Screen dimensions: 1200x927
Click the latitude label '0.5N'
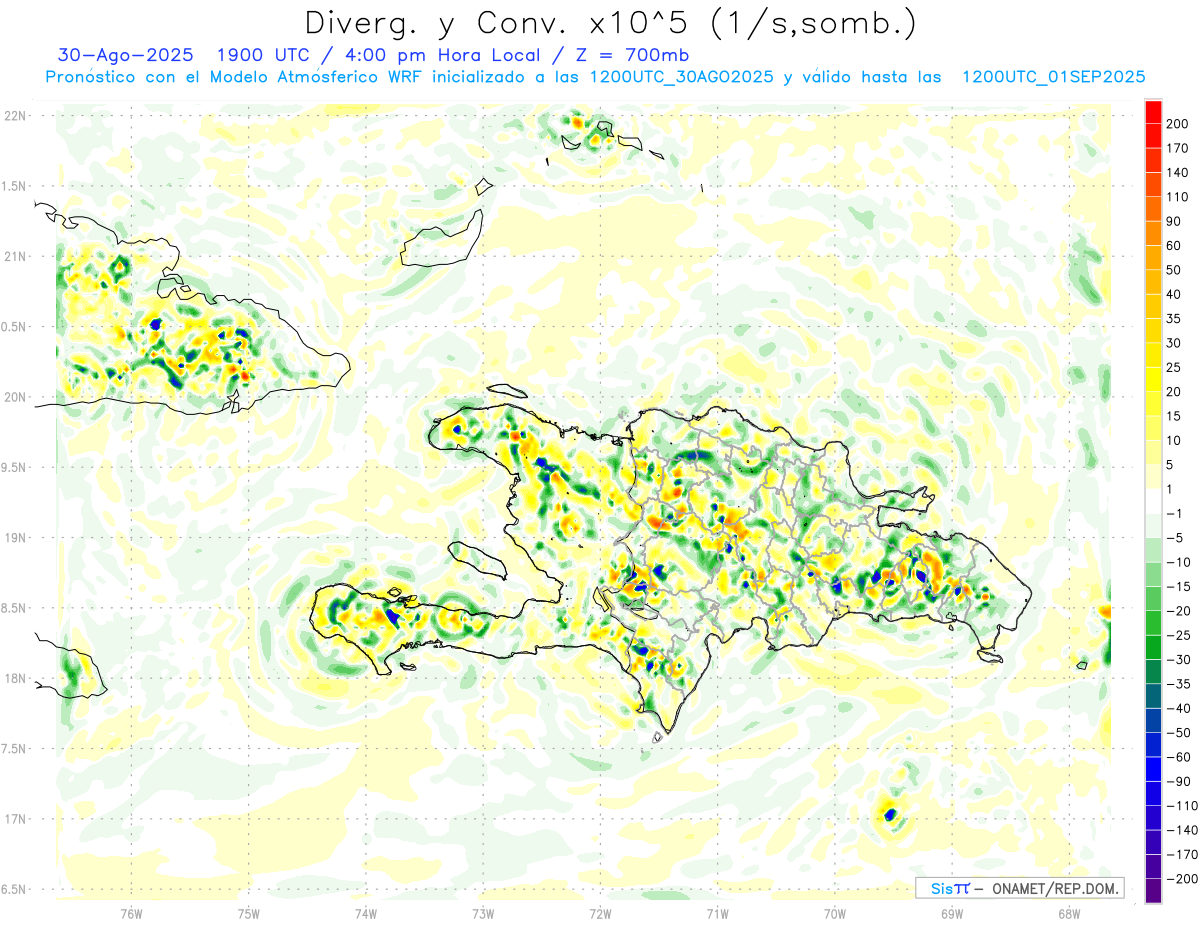point(13,327)
